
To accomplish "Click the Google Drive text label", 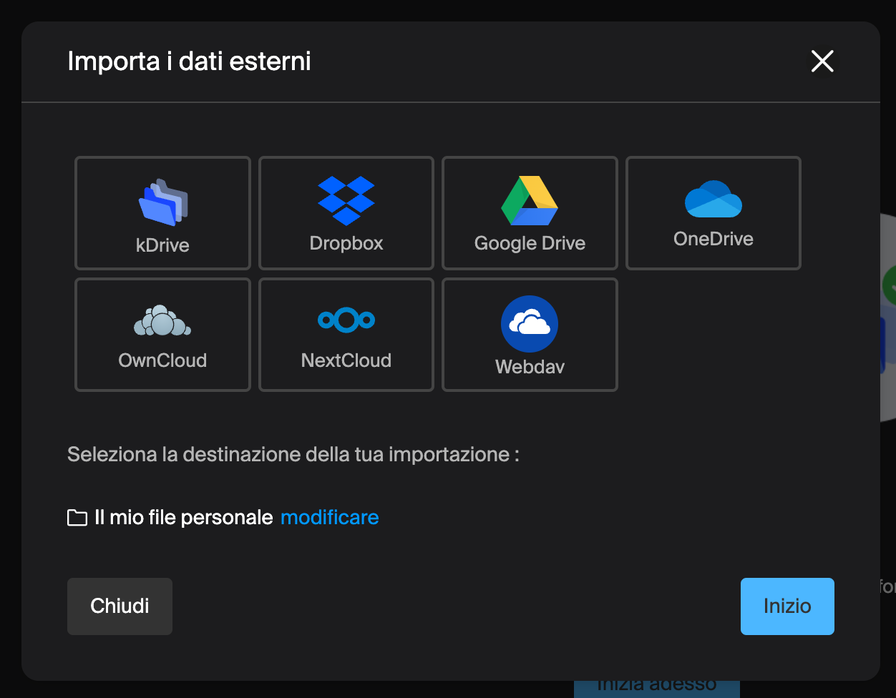I will [x=529, y=243].
